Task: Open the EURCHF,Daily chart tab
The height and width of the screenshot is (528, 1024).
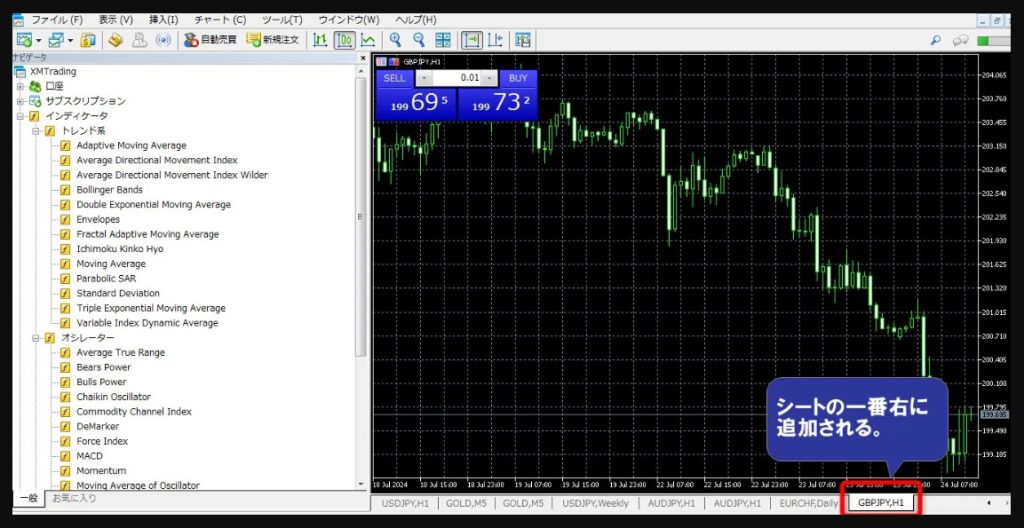Action: coord(808,503)
